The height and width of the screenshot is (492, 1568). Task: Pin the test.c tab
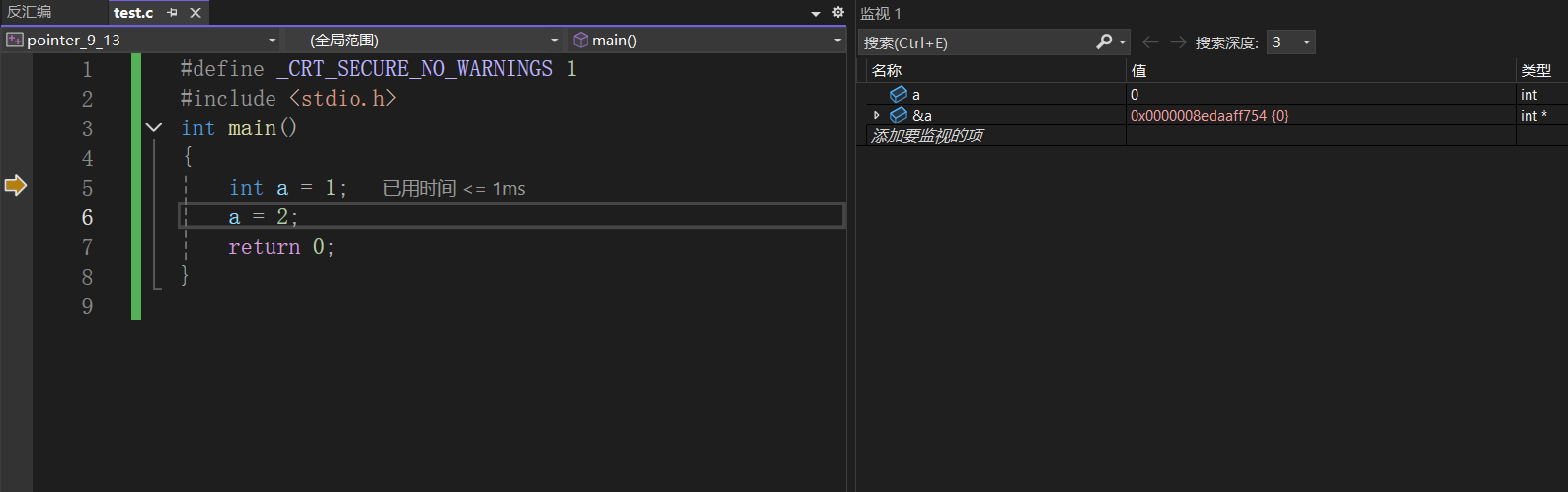click(172, 12)
